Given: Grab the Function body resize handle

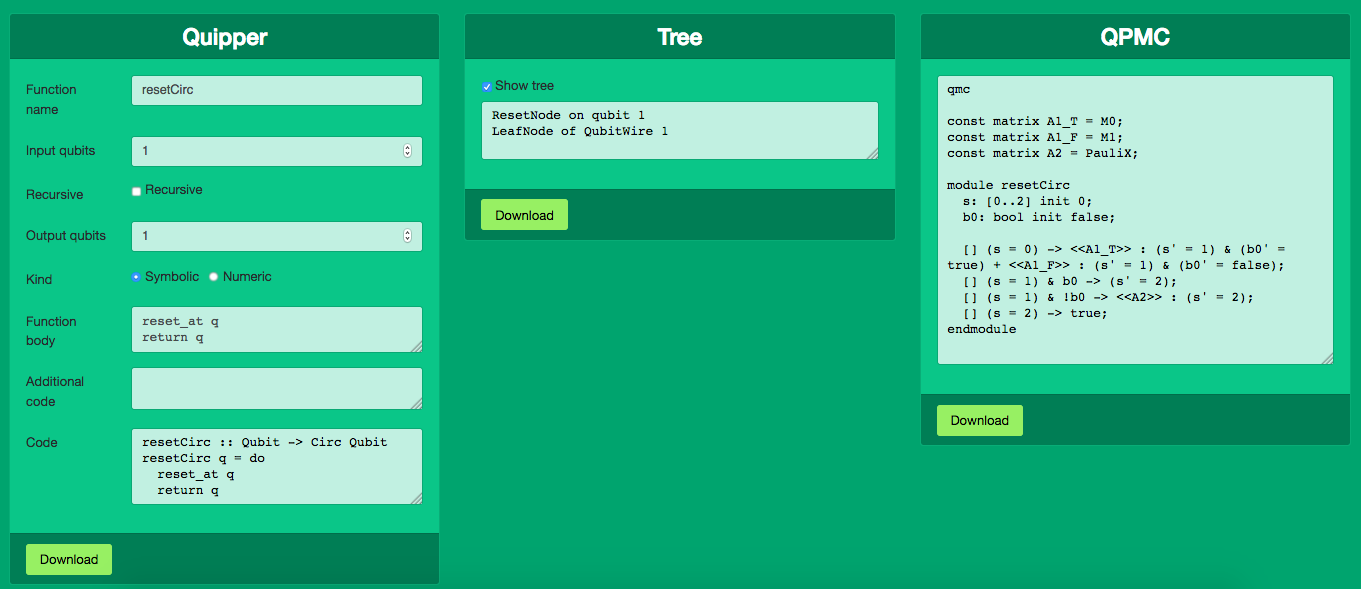Looking at the screenshot, I should pyautogui.click(x=417, y=346).
